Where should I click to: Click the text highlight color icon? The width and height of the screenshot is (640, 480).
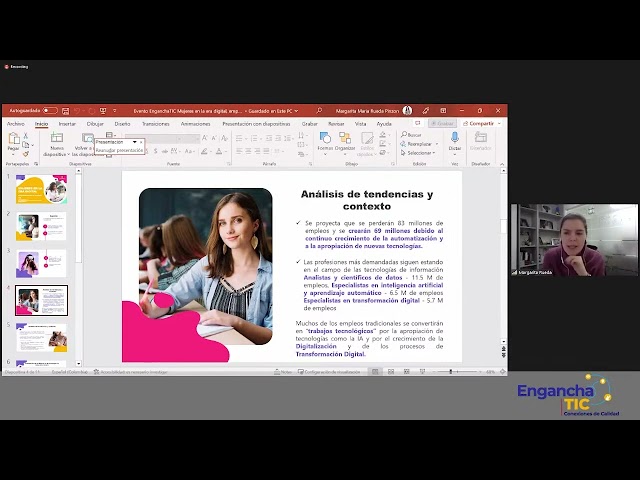(204, 151)
